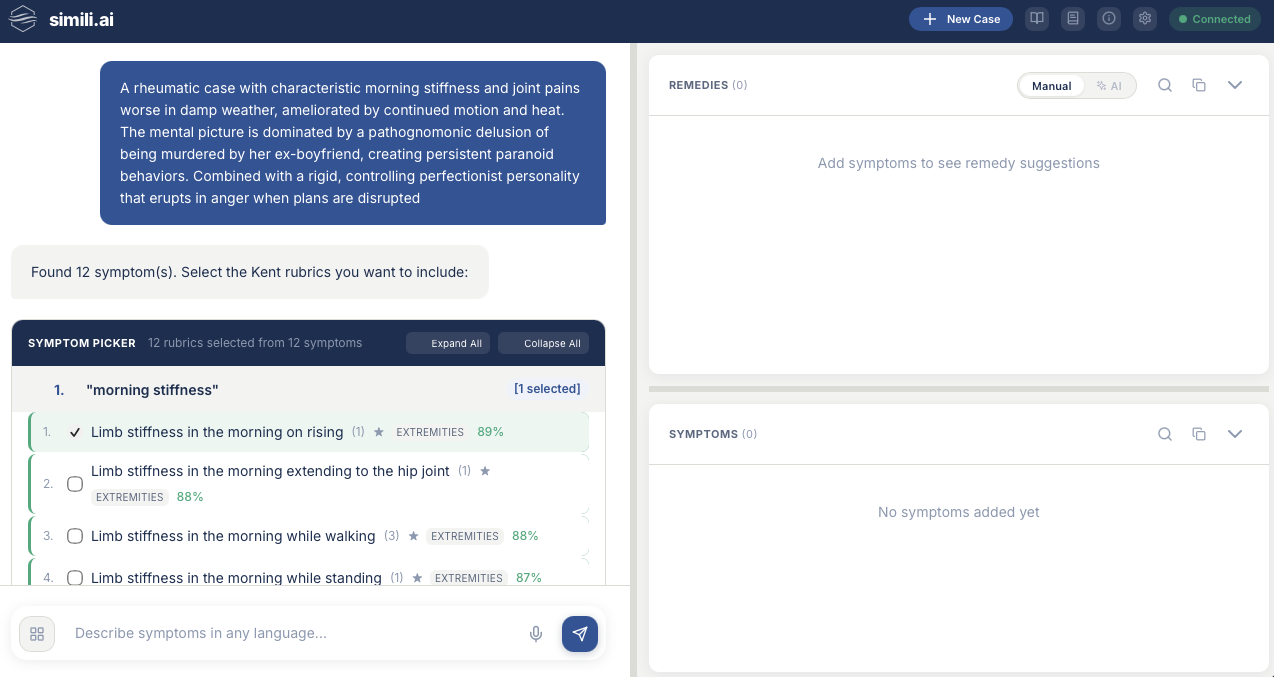
Task: Select 'Limb stiffness in the morning while standing'
Action: 74,578
